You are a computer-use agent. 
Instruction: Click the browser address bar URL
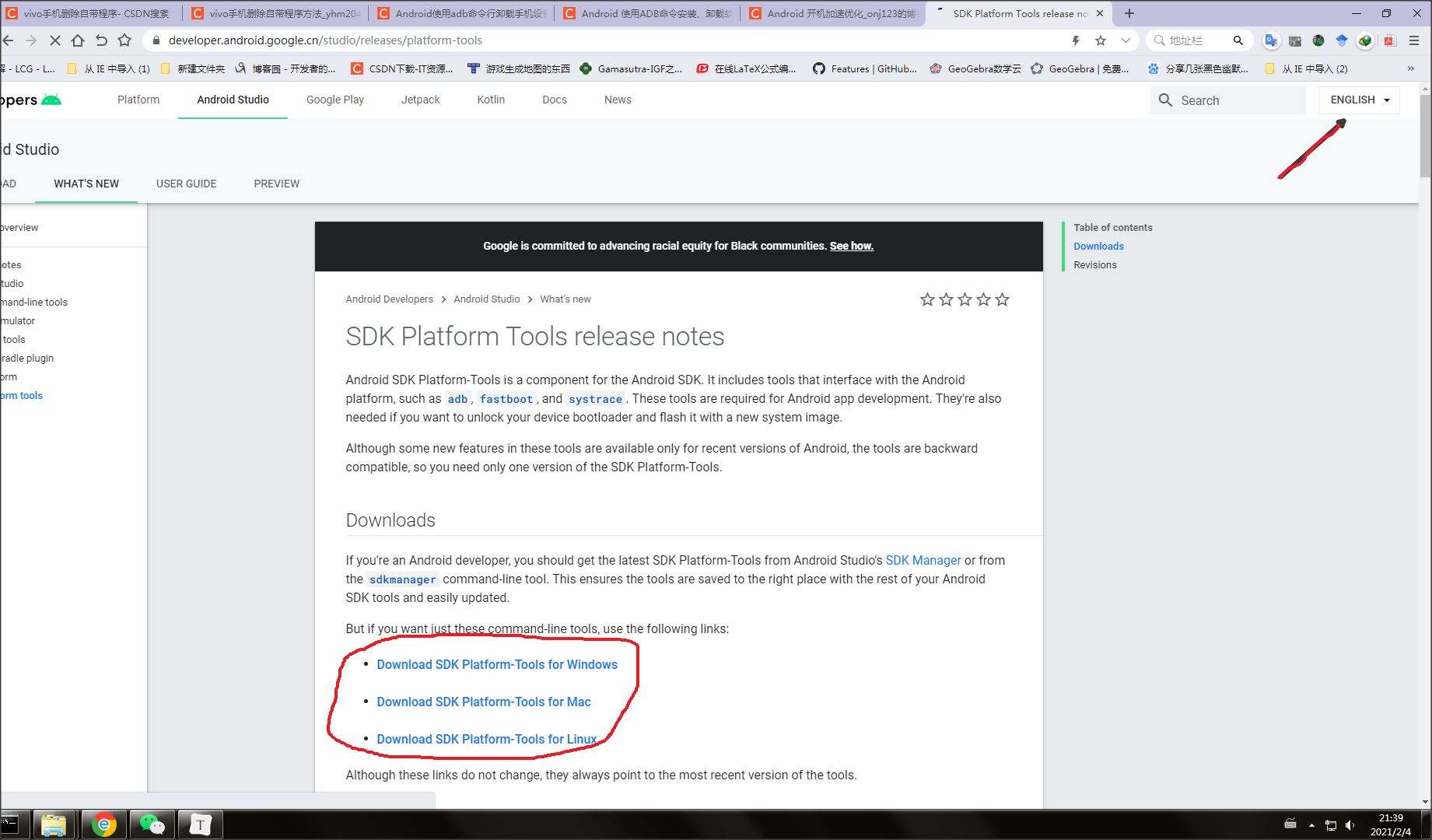[x=325, y=40]
